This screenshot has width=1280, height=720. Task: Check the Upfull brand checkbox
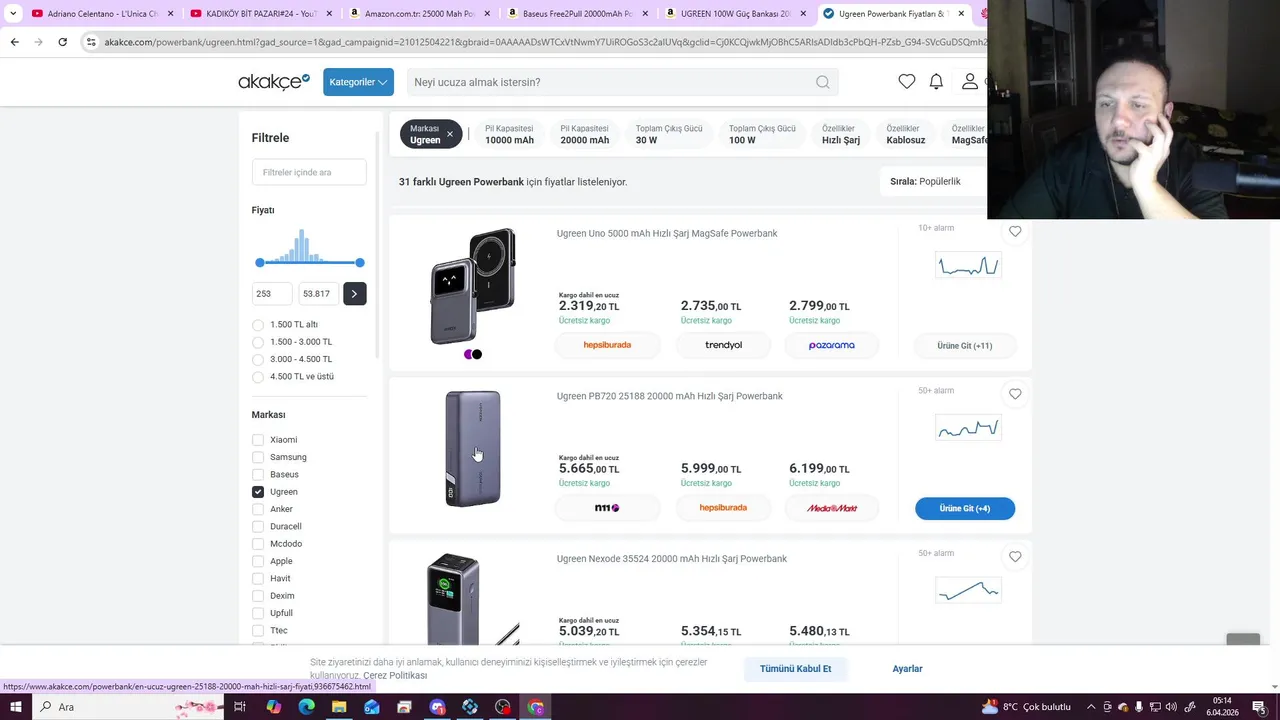click(x=258, y=613)
